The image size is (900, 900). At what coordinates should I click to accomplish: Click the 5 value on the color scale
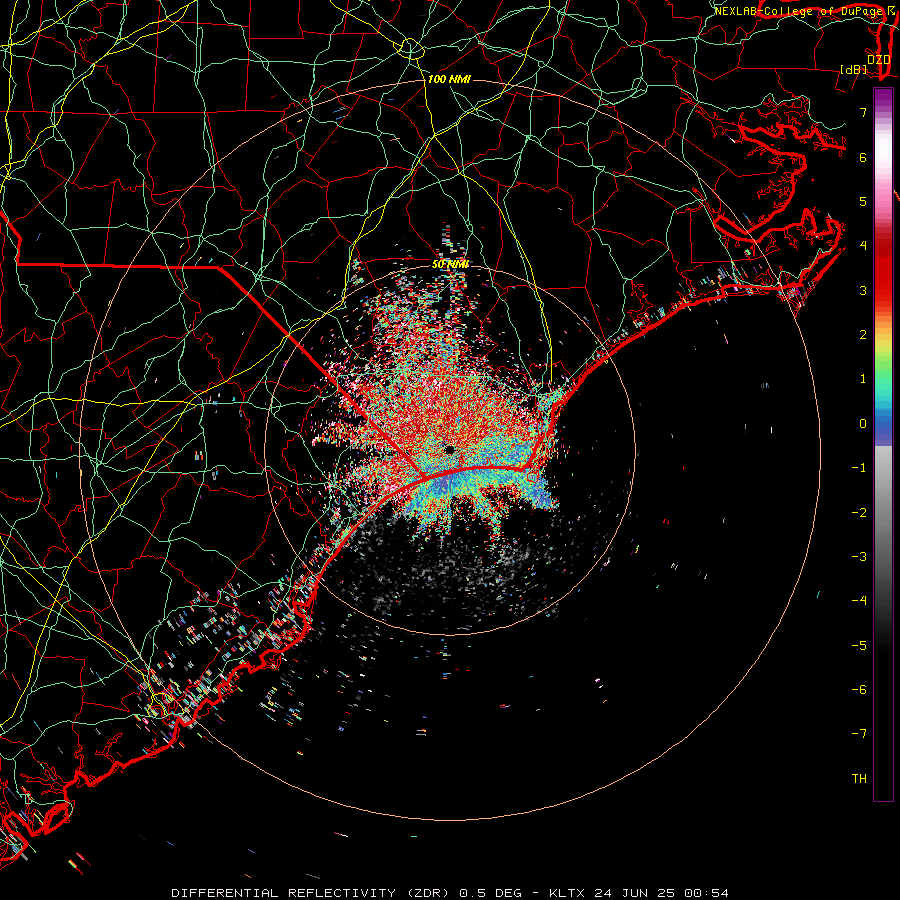[x=863, y=201]
